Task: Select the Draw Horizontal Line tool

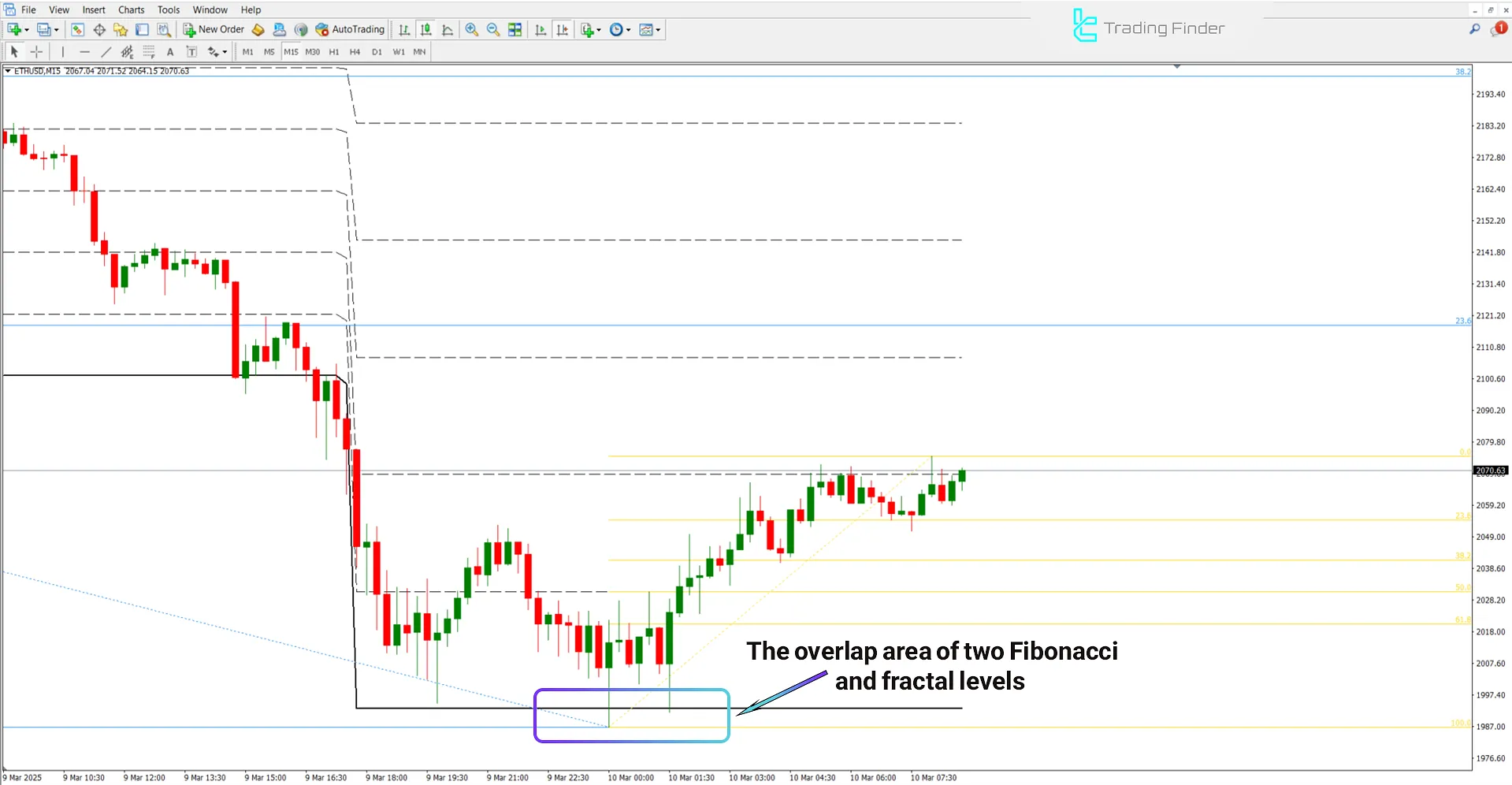Action: tap(84, 51)
